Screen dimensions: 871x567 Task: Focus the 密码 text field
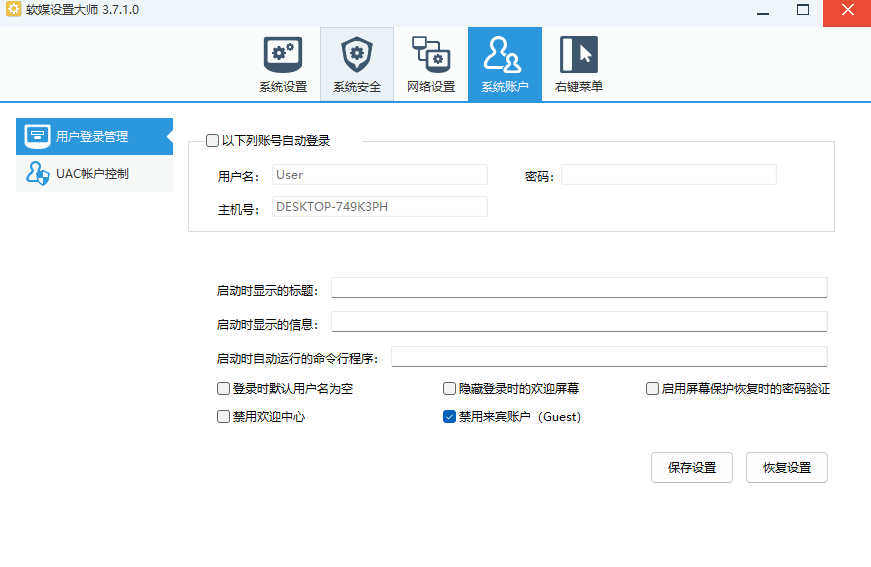[668, 175]
